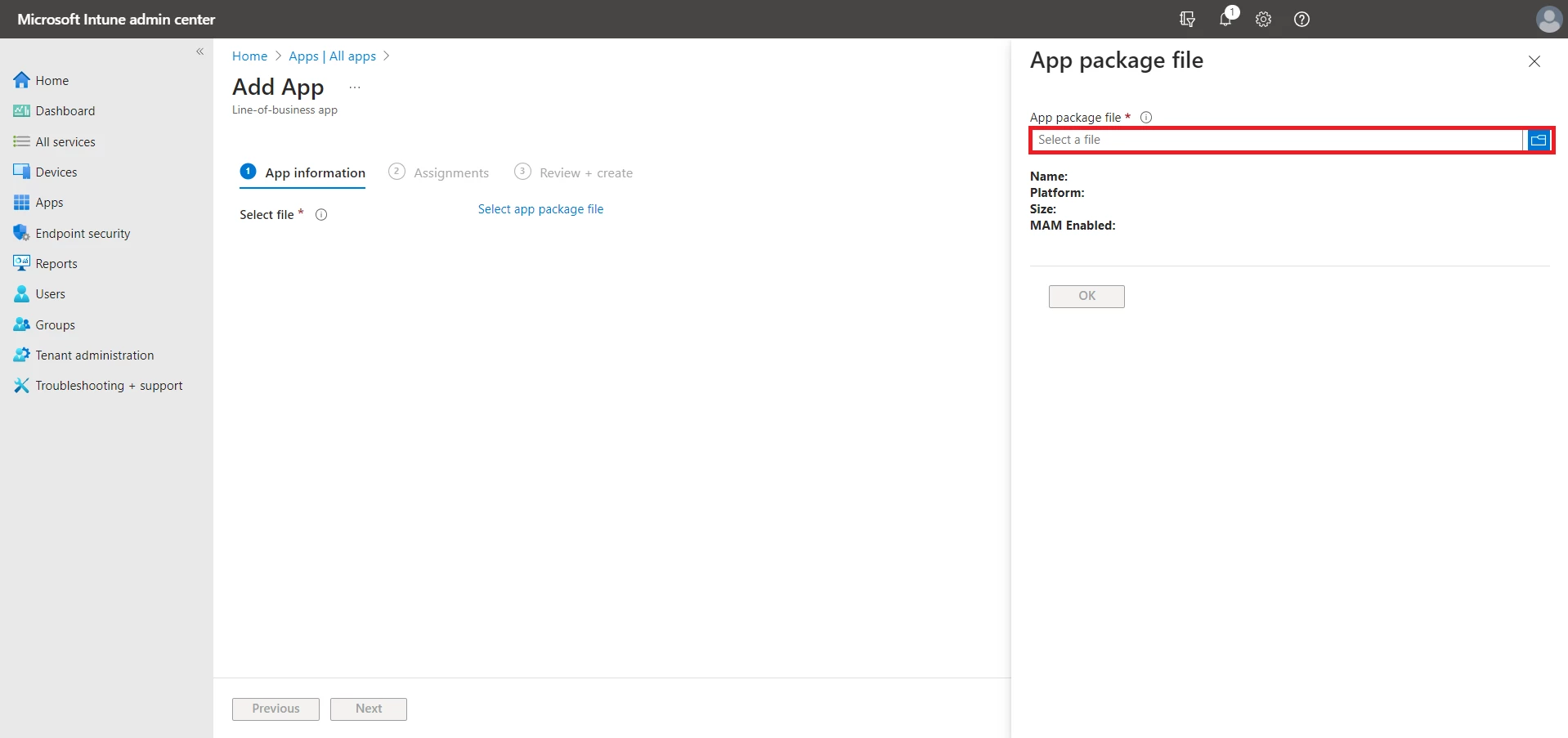Switch to the Assignments tab
This screenshot has height=738, width=1568.
pyautogui.click(x=439, y=172)
